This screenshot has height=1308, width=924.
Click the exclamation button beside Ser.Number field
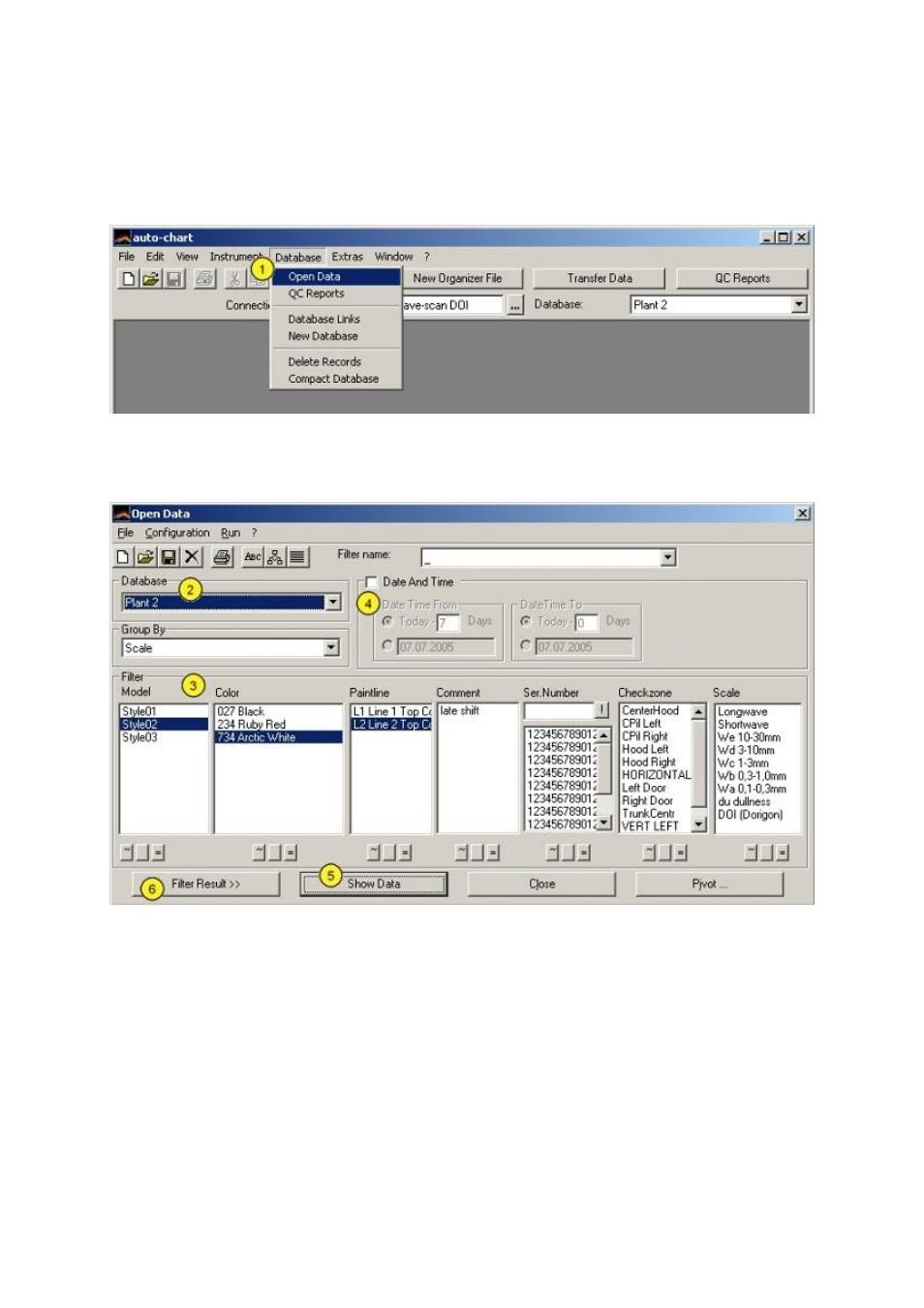pyautogui.click(x=601, y=710)
